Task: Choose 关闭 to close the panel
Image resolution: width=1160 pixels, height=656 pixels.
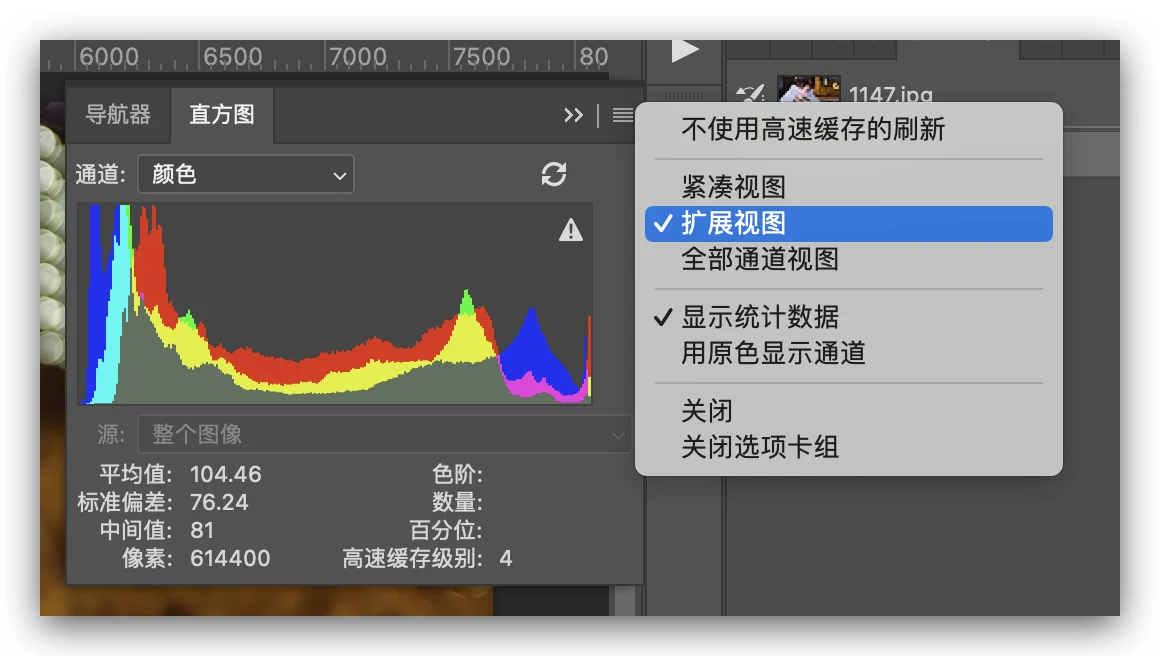Action: (707, 411)
